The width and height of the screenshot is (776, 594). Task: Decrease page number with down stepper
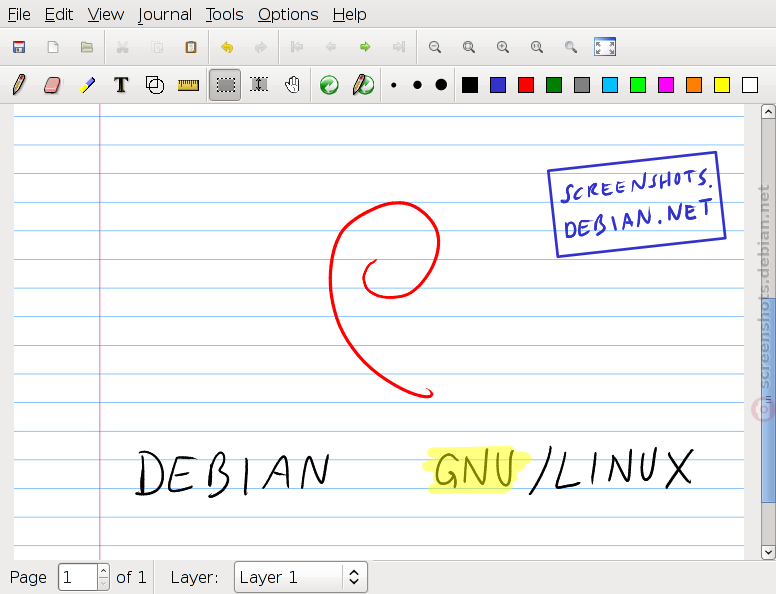tap(103, 584)
